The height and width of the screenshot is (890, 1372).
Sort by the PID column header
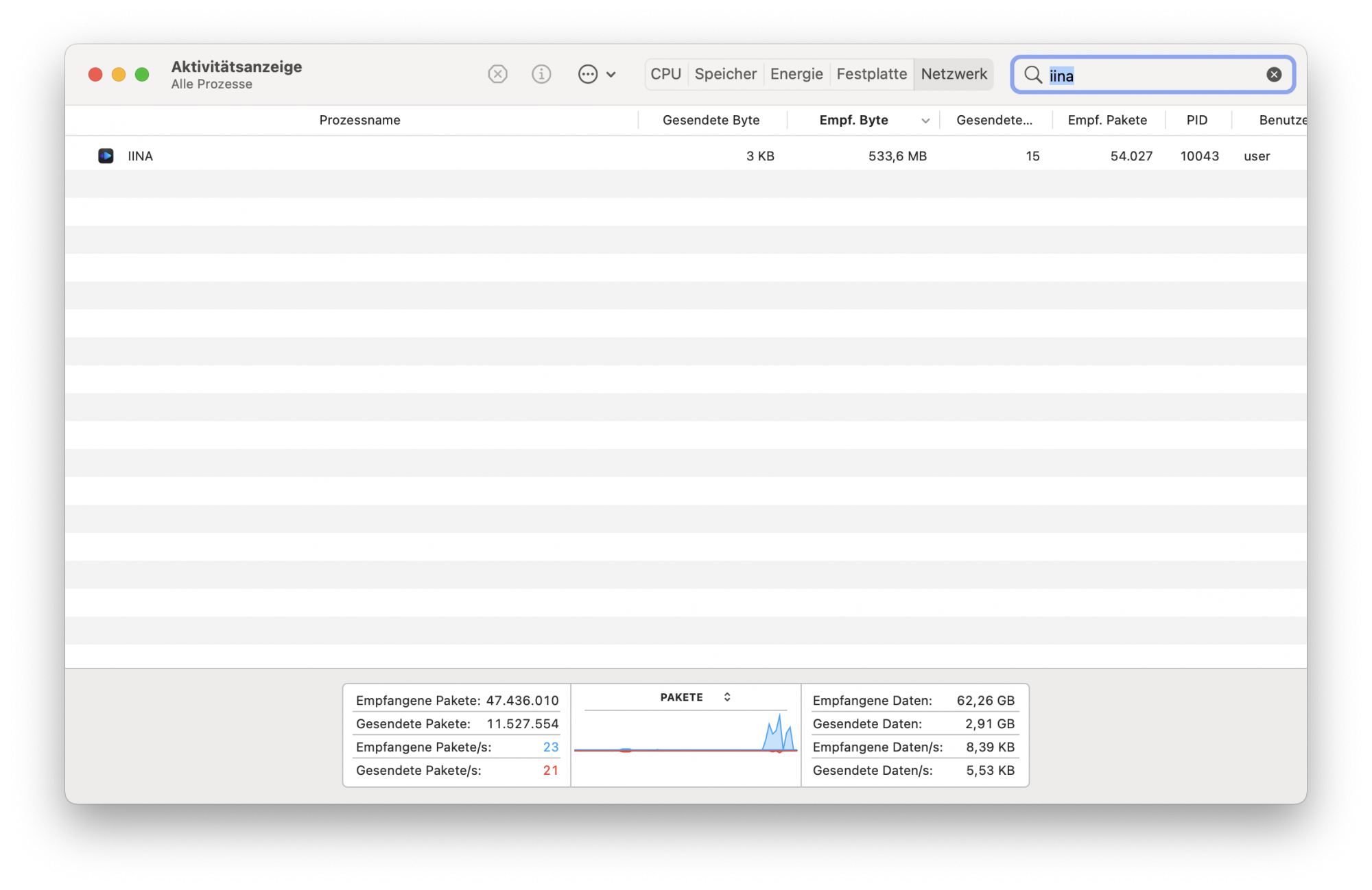pos(1196,120)
